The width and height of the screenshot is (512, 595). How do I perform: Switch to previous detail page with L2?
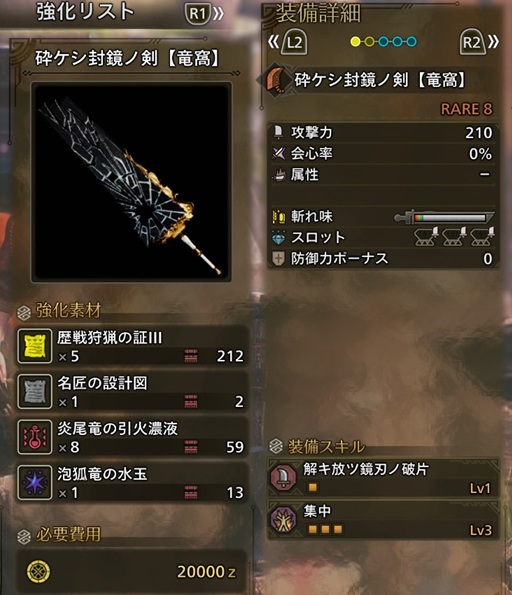coord(287,42)
